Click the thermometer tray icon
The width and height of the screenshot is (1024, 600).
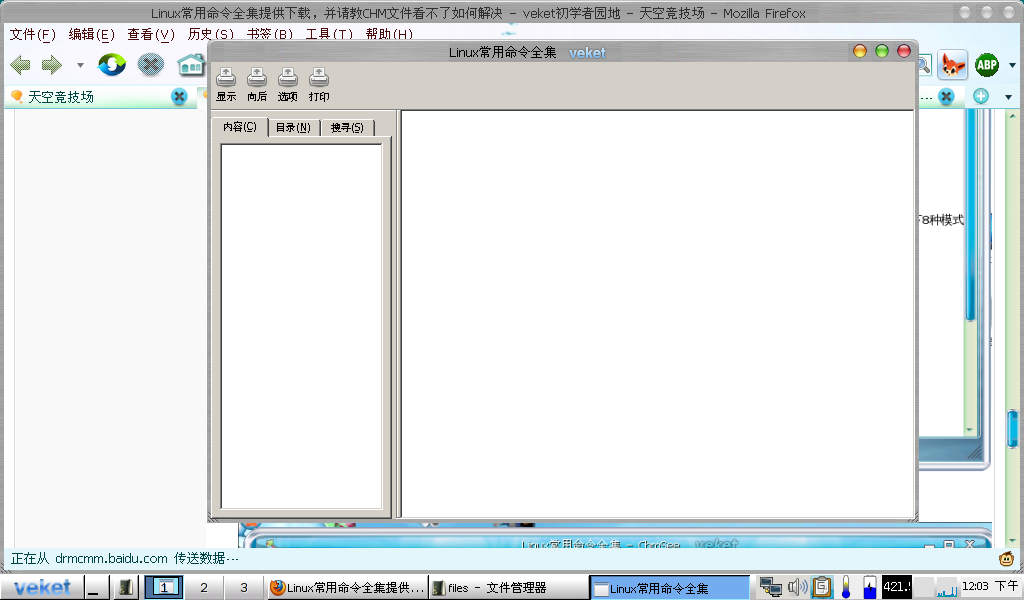click(846, 587)
